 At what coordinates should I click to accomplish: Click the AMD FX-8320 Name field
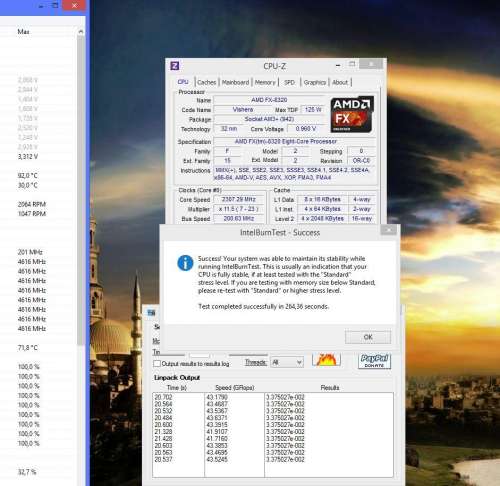pos(269,100)
